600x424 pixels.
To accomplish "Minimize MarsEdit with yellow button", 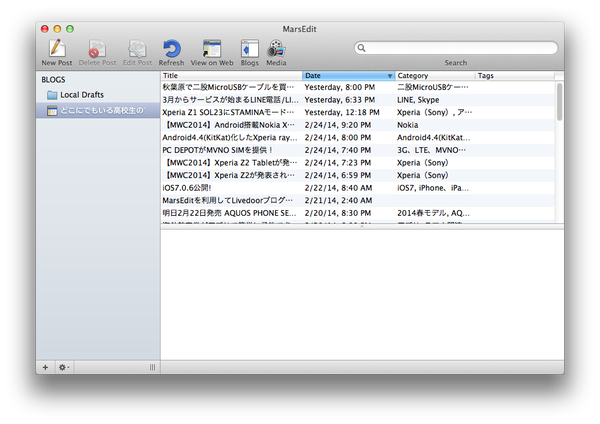I will 57,29.
